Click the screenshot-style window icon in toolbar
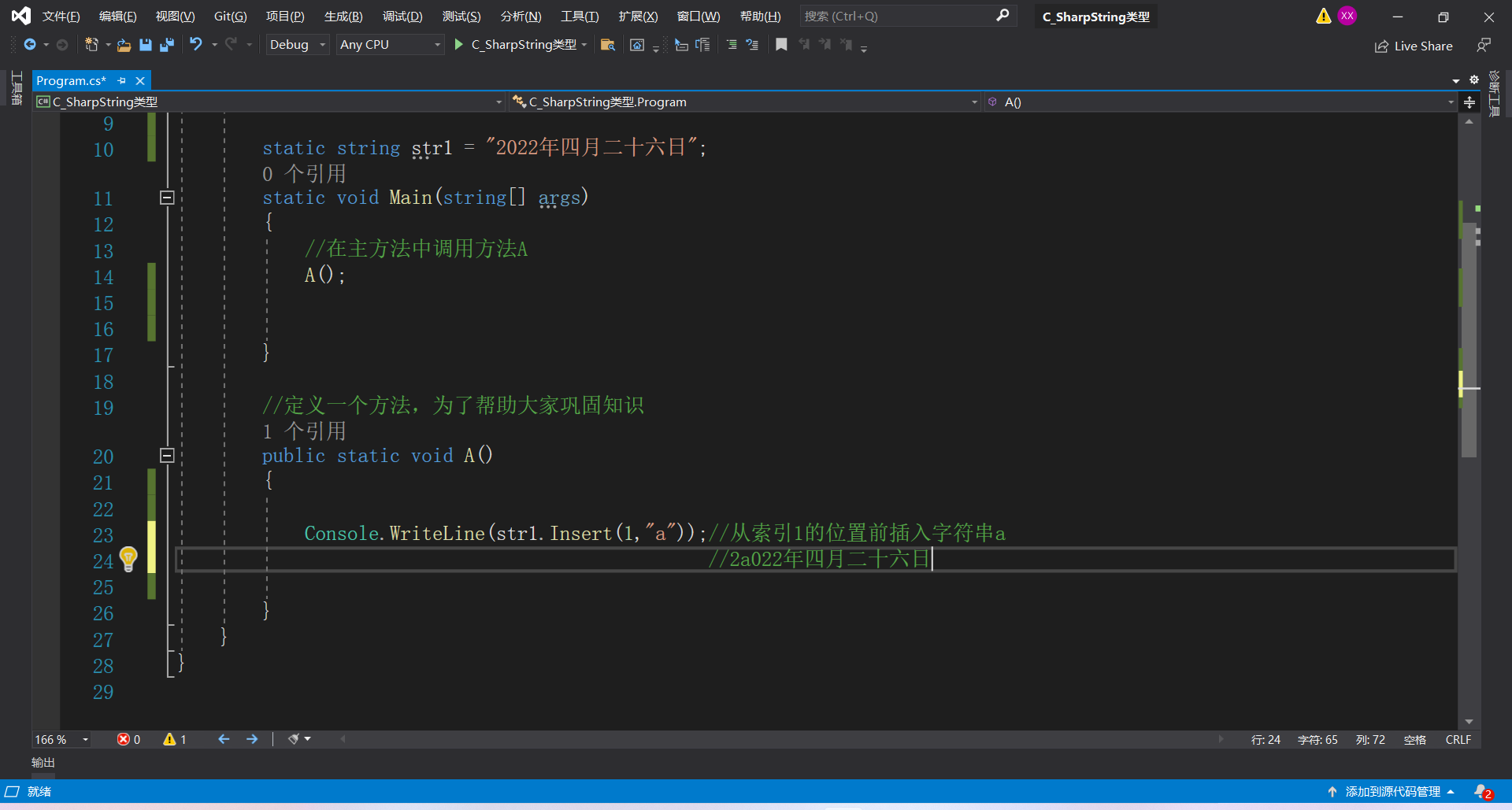This screenshot has width=1512, height=810. (x=637, y=45)
